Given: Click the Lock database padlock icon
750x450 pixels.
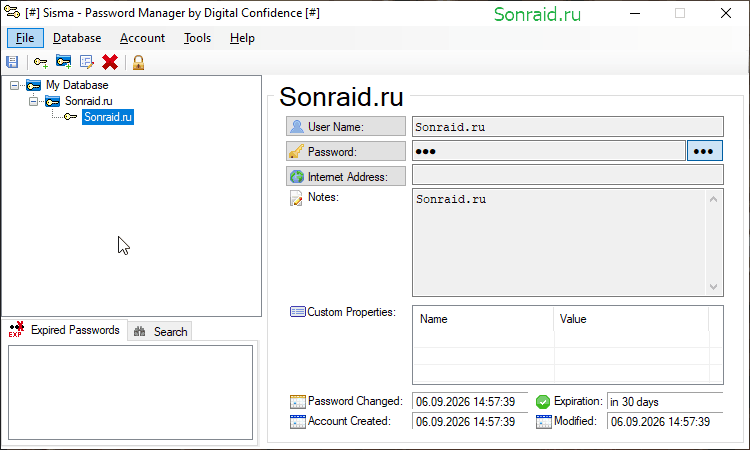Looking at the screenshot, I should click(138, 62).
